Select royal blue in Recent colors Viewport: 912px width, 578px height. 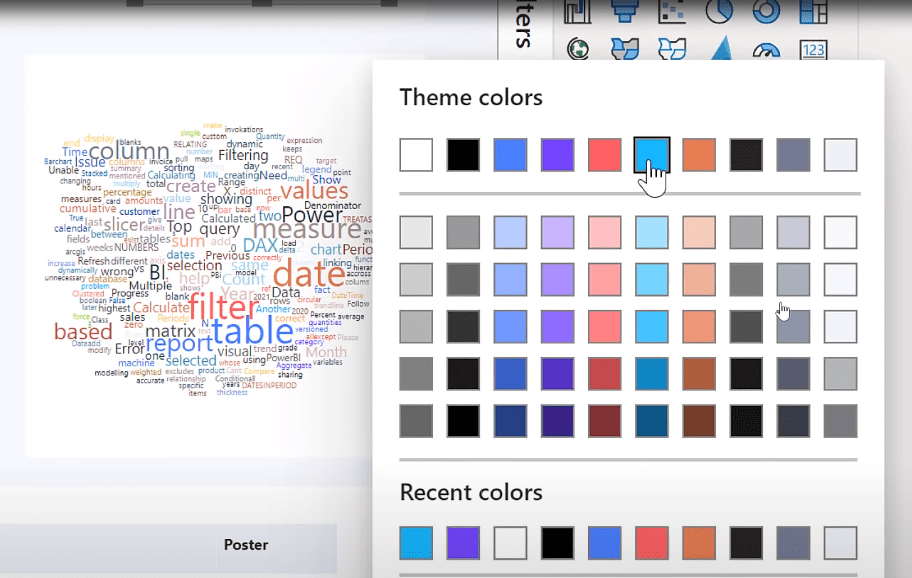(604, 543)
